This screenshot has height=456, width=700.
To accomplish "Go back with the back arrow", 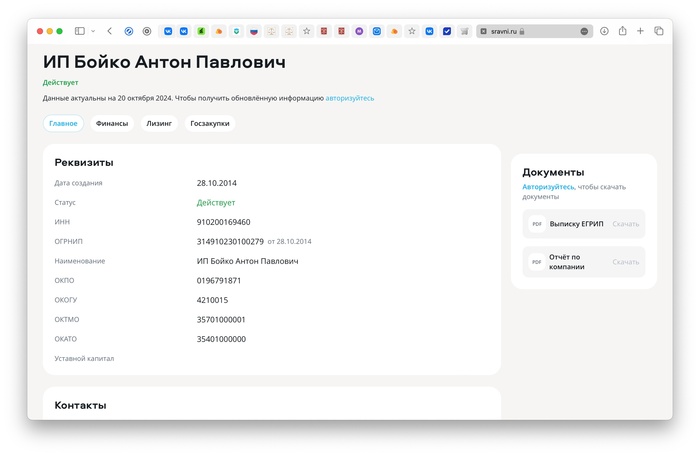I will tap(109, 31).
